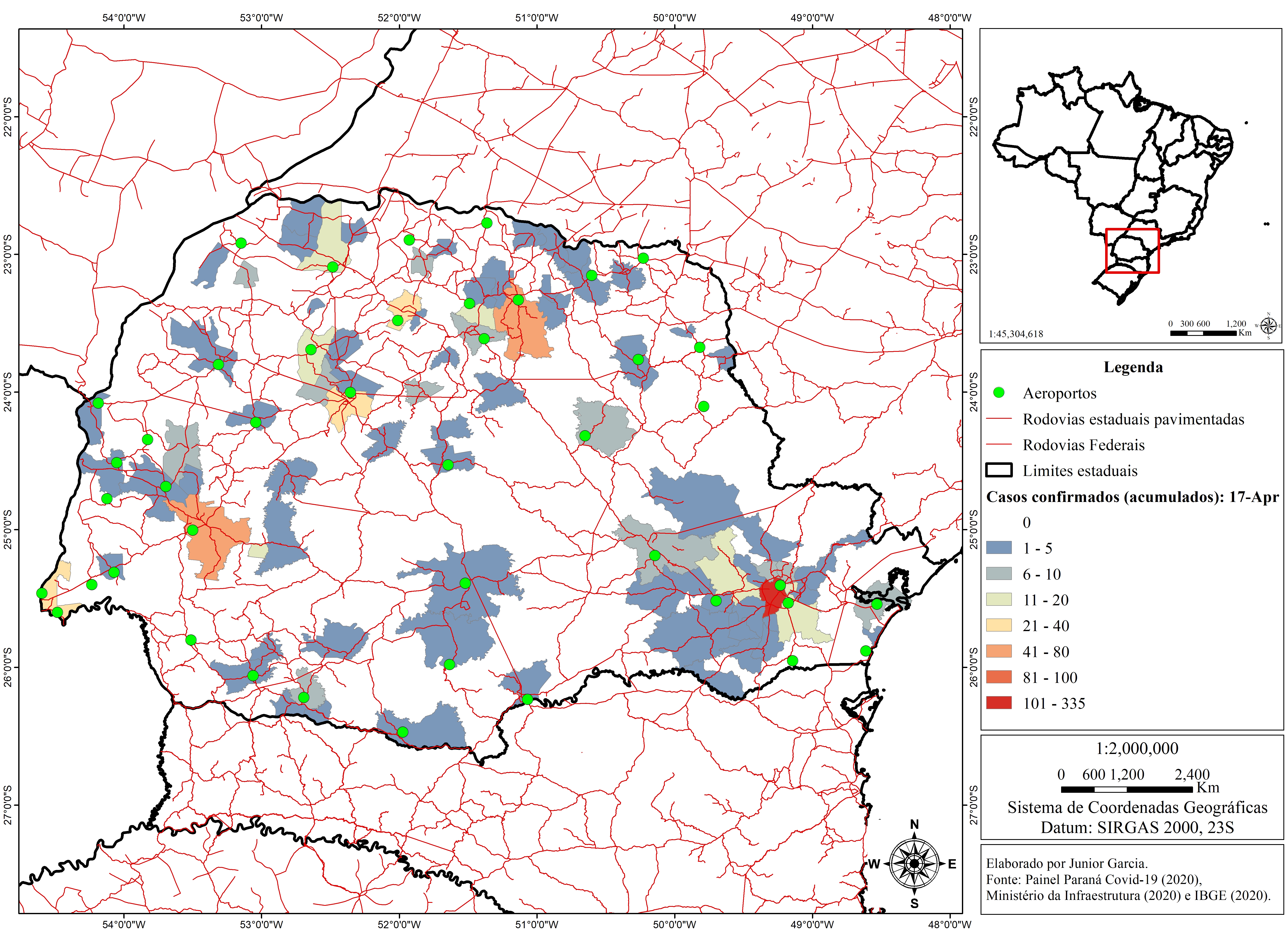Viewport: 1288px width, 941px height.
Task: Click the Limites estaduais black rectangle symbol
Action: coord(999,470)
